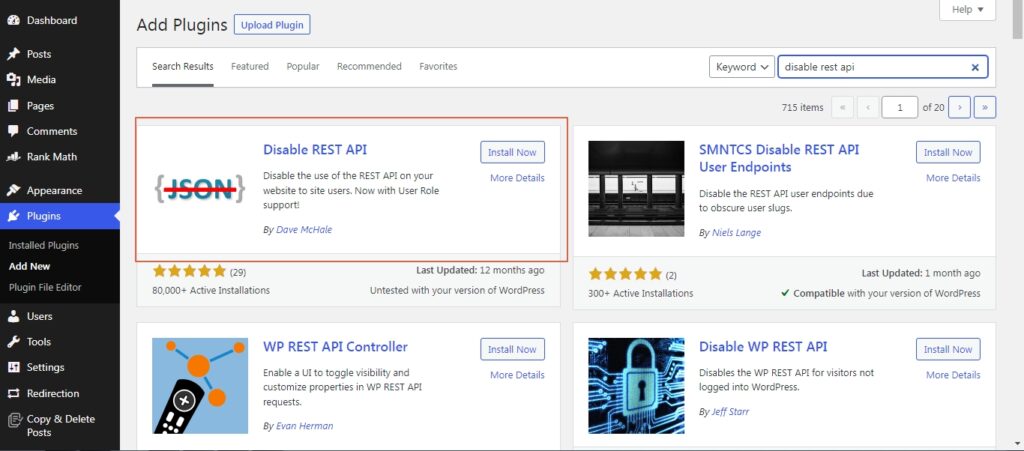The image size is (1024, 451).
Task: Click the Disable REST API JSON logo
Action: [x=200, y=189]
